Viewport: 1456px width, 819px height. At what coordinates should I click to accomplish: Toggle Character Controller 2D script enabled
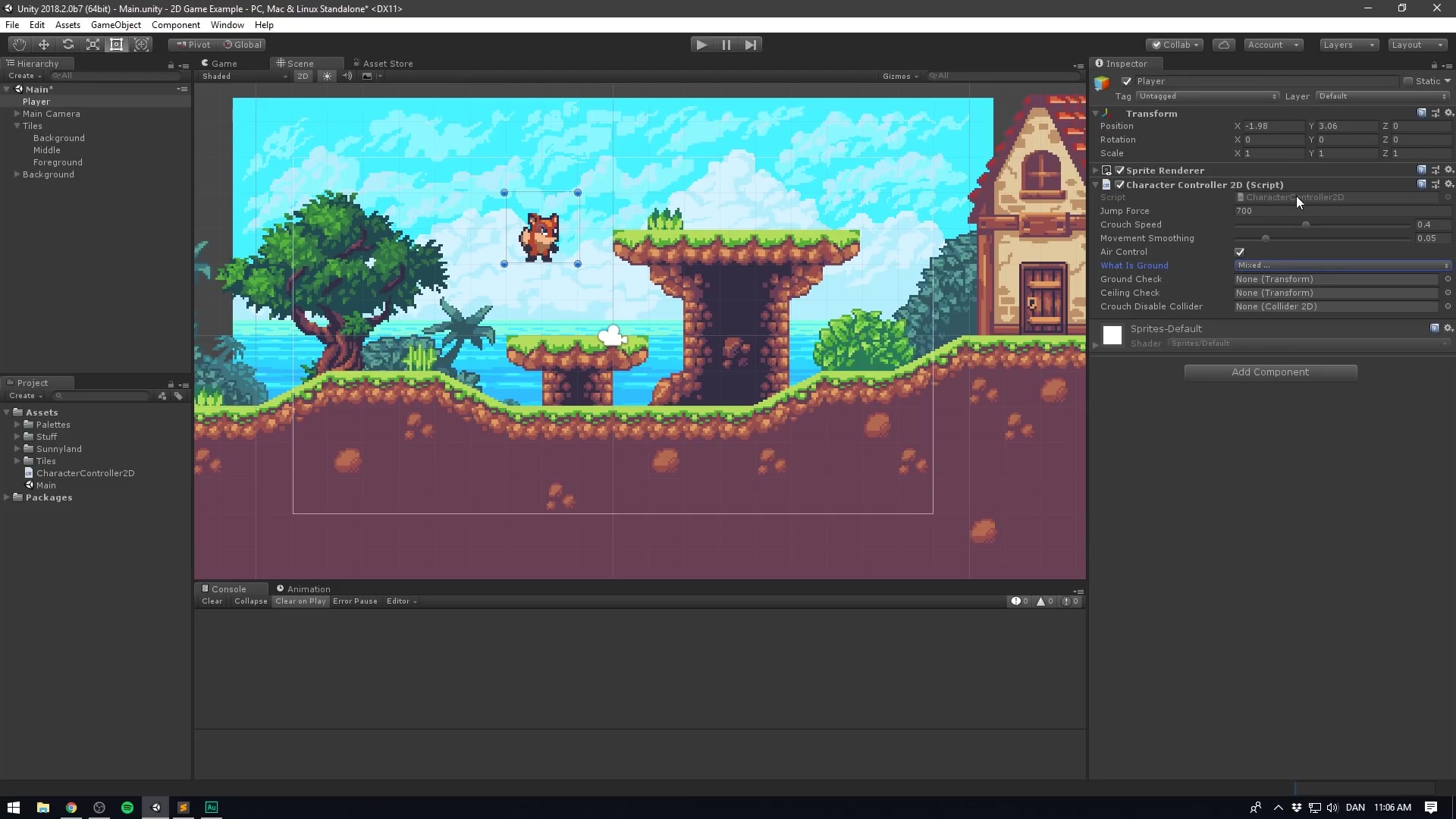1121,184
